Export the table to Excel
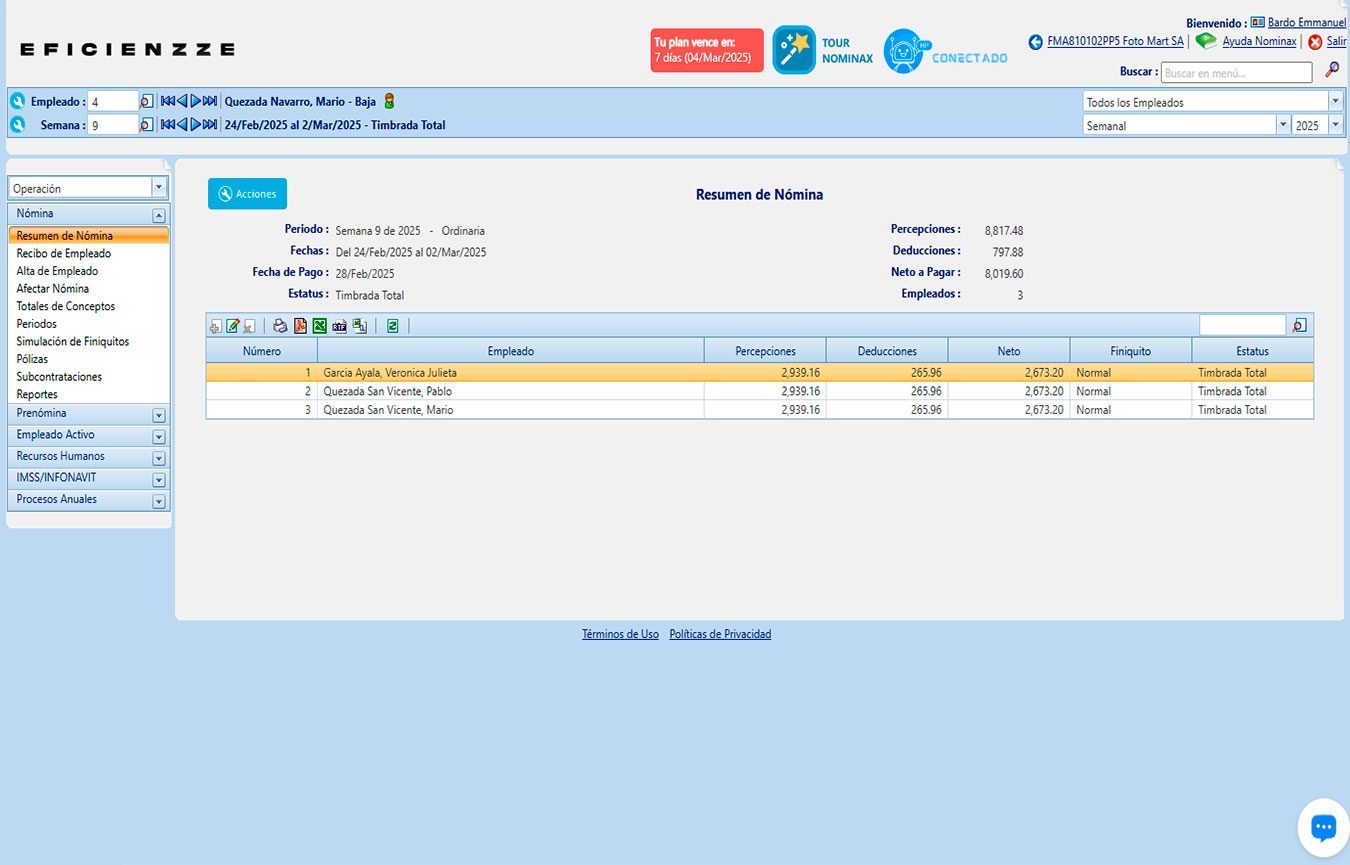This screenshot has width=1350, height=865. (320, 326)
